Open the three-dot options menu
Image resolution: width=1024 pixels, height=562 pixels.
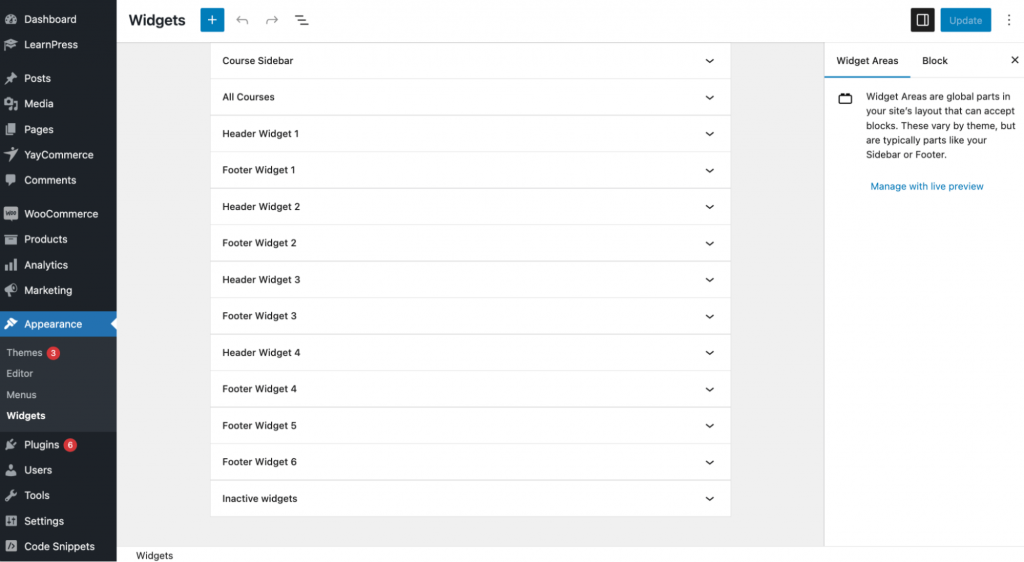click(x=1008, y=20)
